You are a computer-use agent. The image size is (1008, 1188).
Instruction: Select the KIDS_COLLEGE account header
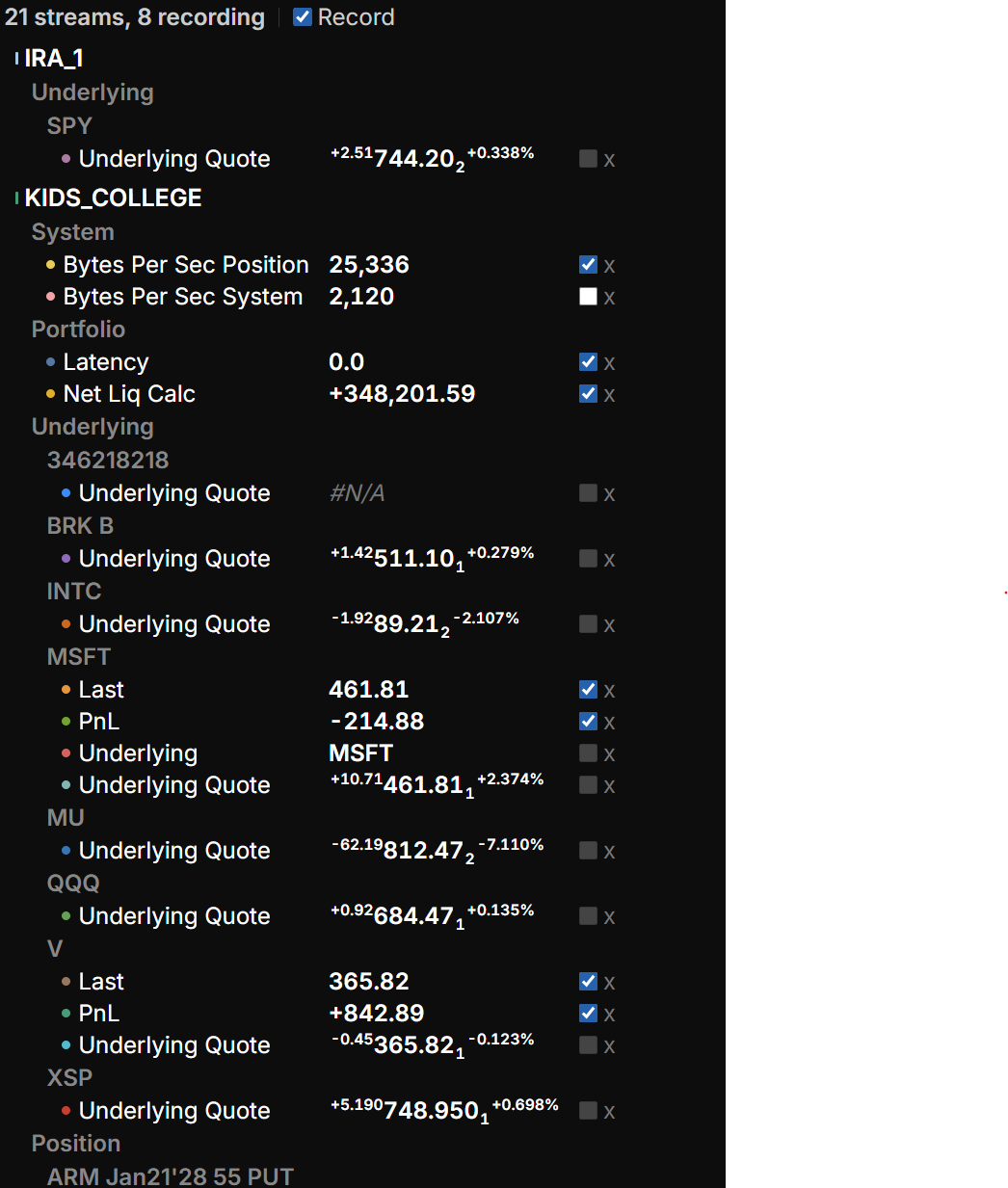click(x=113, y=198)
